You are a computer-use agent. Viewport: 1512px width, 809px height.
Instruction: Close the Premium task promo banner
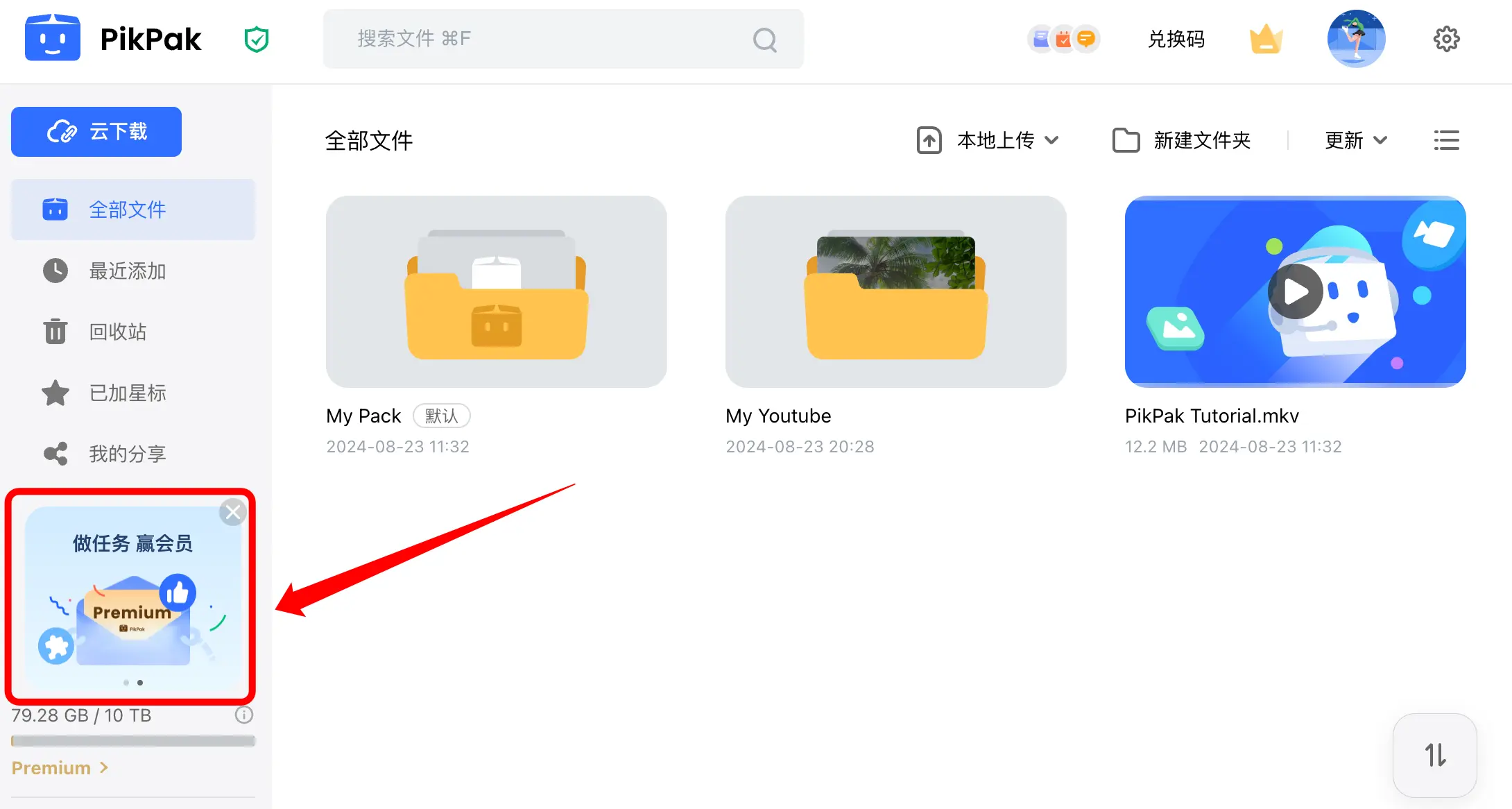pos(233,512)
